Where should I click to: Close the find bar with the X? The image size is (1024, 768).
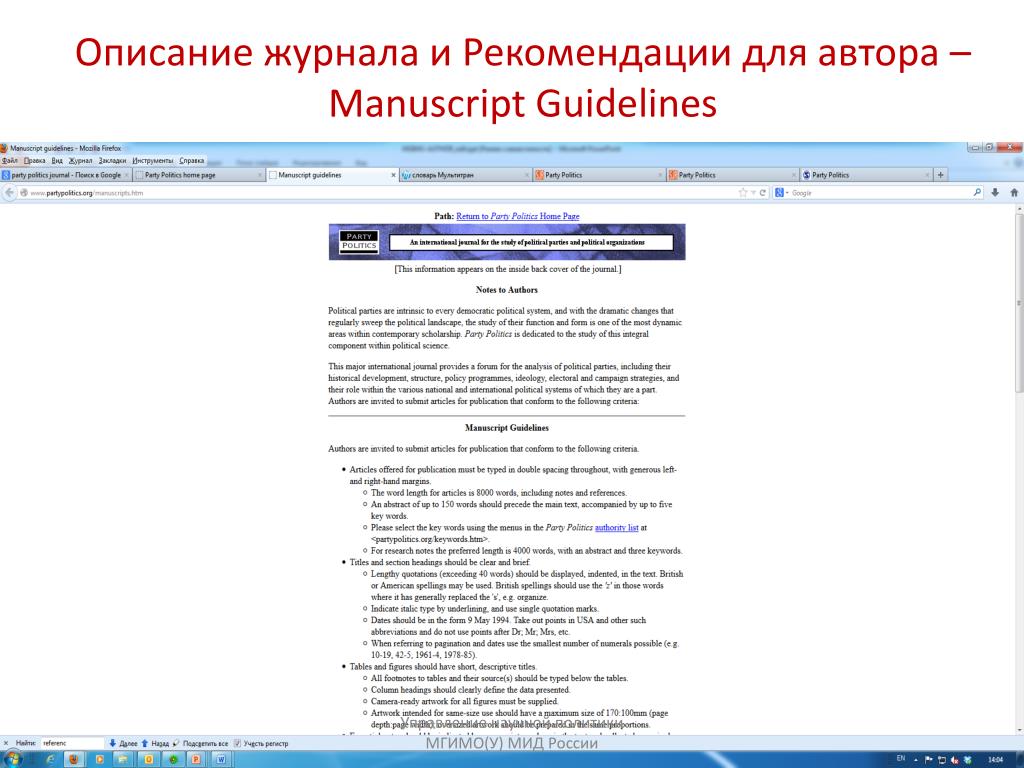6,743
